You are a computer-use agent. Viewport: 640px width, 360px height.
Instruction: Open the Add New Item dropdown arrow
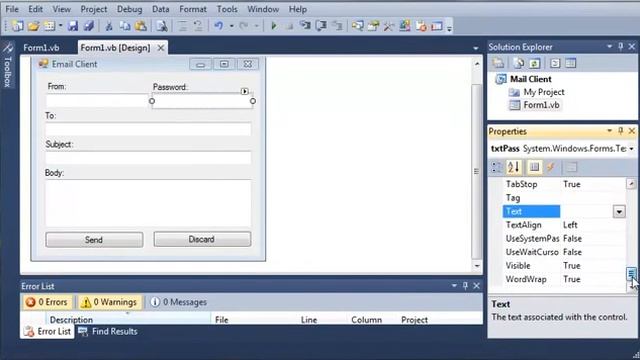(60, 26)
